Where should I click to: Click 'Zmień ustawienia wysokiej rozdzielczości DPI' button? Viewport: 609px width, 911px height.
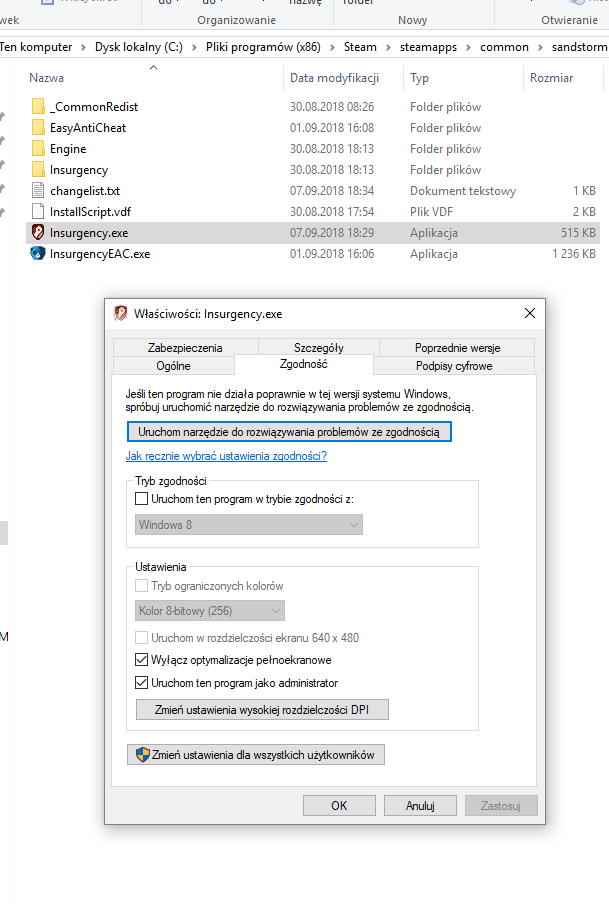[x=261, y=710]
